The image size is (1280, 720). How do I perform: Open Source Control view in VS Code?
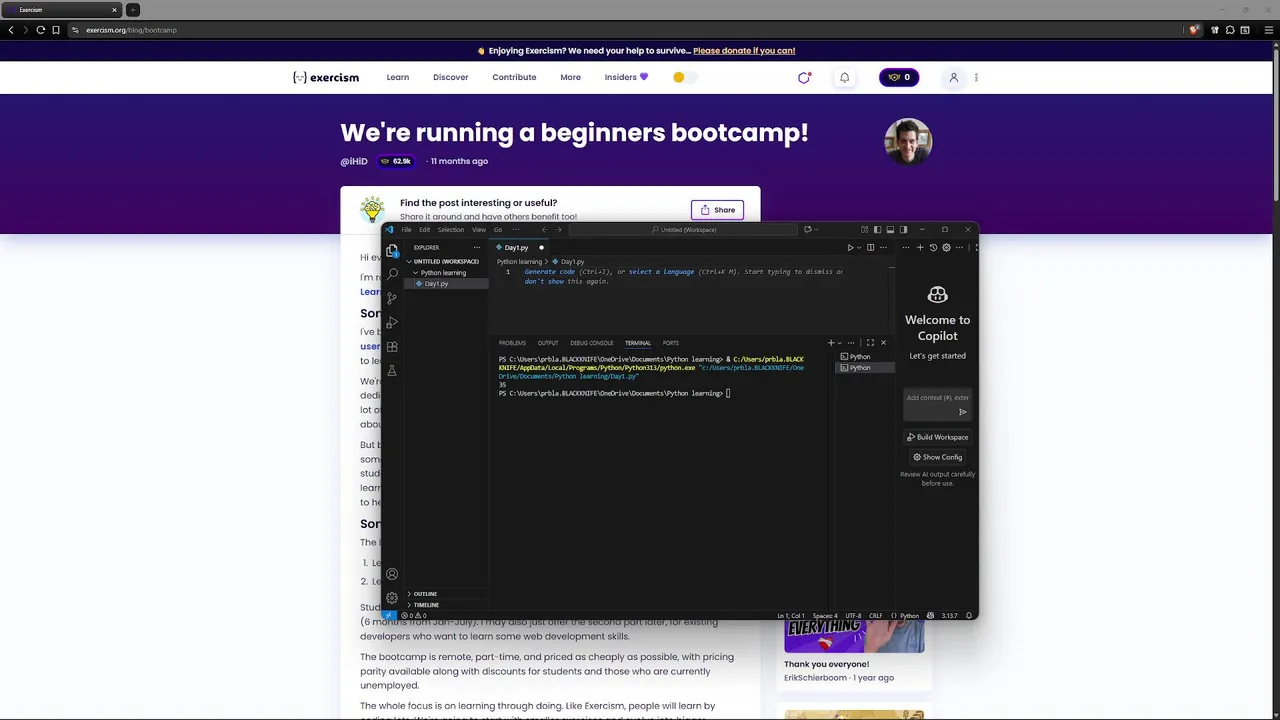[x=392, y=298]
